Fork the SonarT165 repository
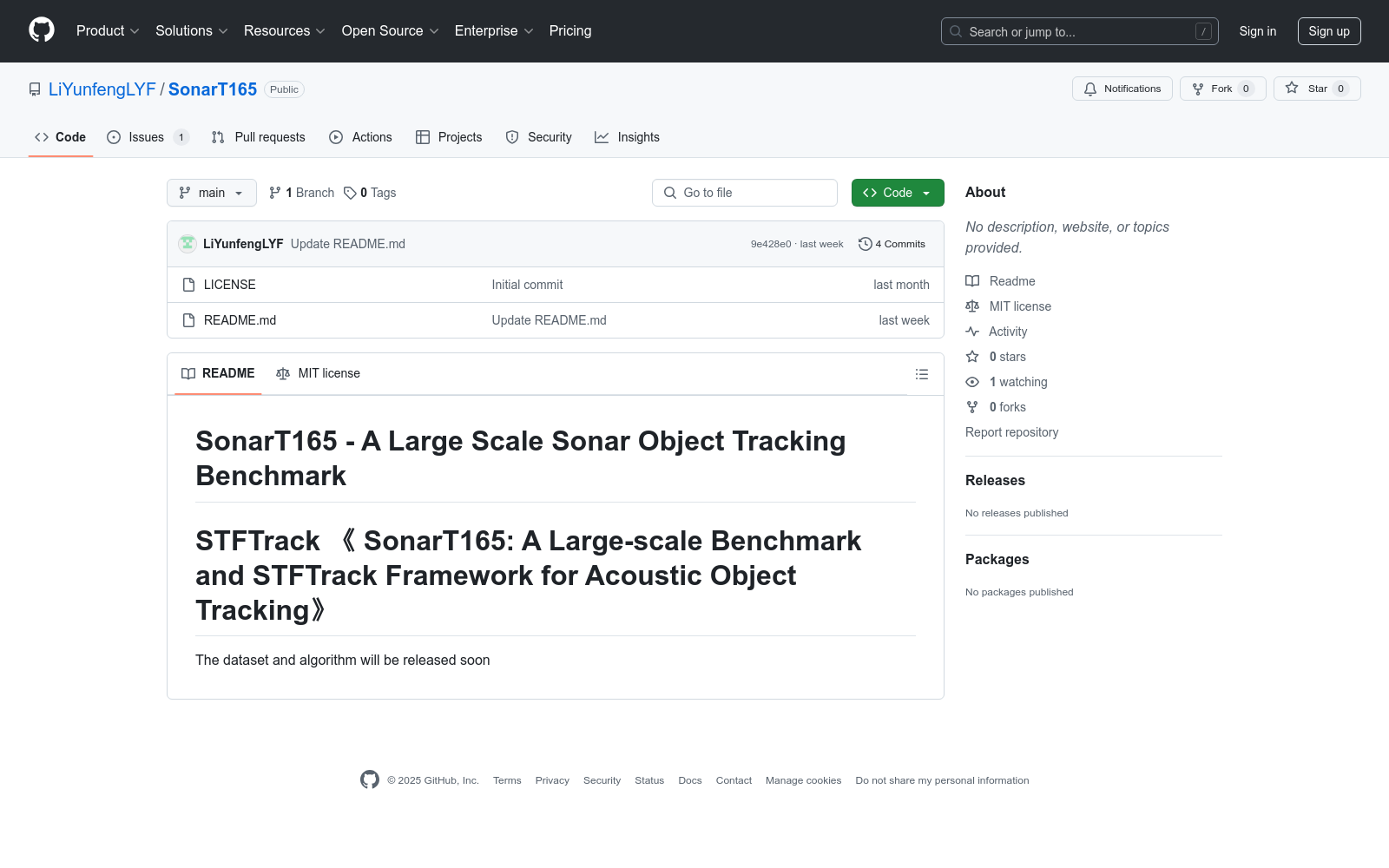This screenshot has height=868, width=1389. pyautogui.click(x=1223, y=89)
